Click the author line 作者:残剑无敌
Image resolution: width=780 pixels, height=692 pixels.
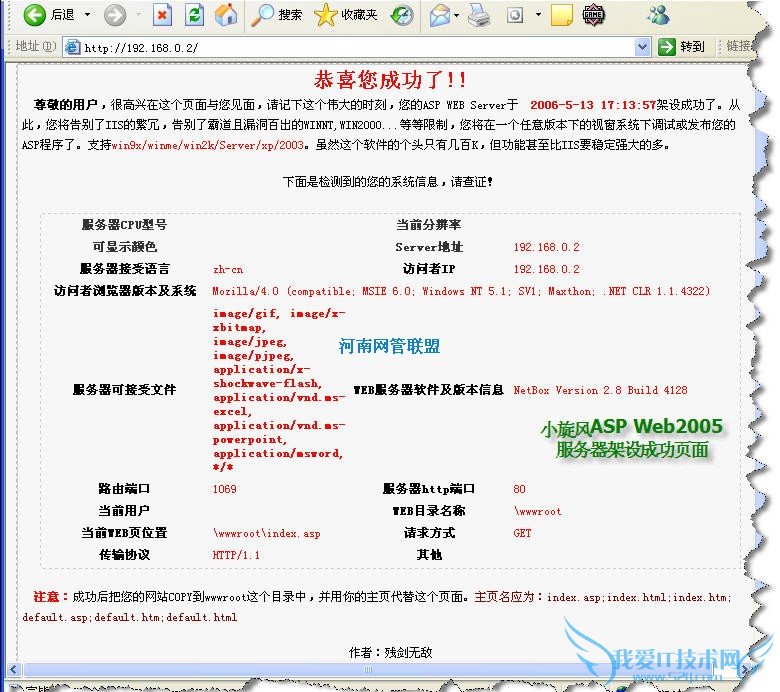click(x=390, y=652)
